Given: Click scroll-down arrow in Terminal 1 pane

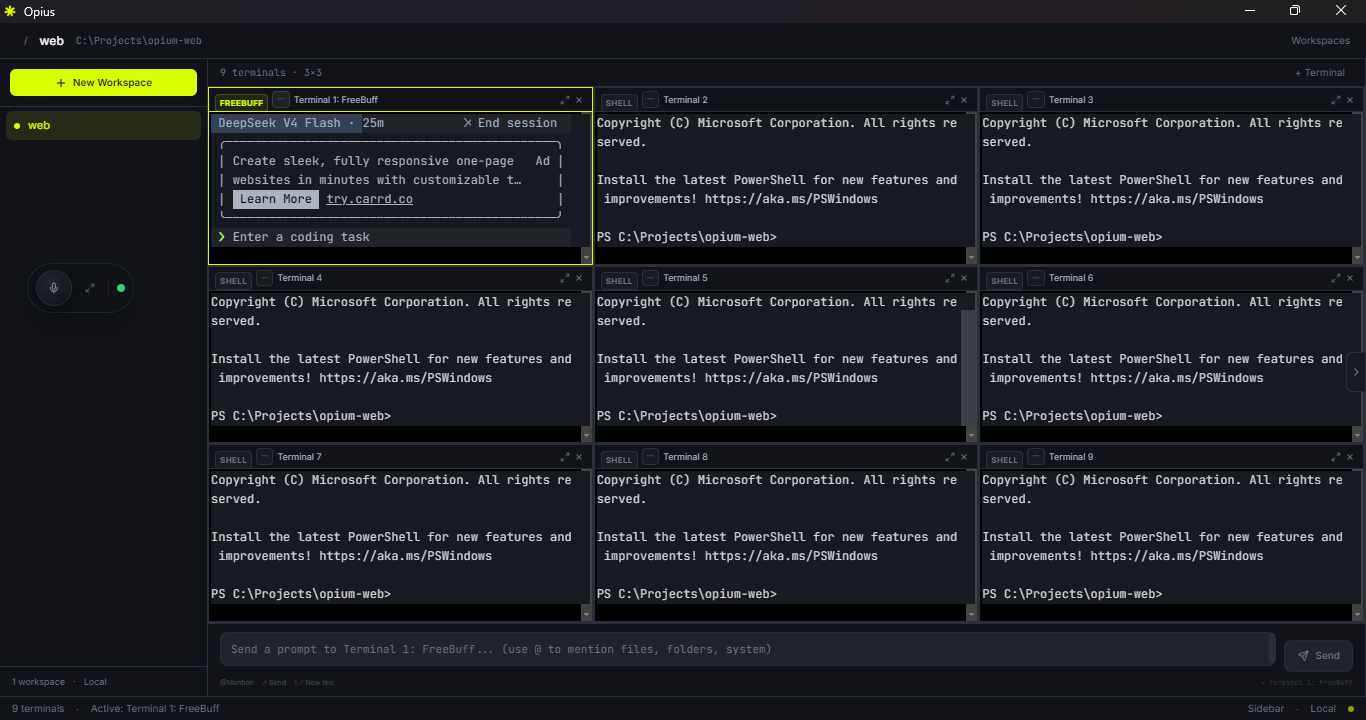Looking at the screenshot, I should click(x=586, y=257).
